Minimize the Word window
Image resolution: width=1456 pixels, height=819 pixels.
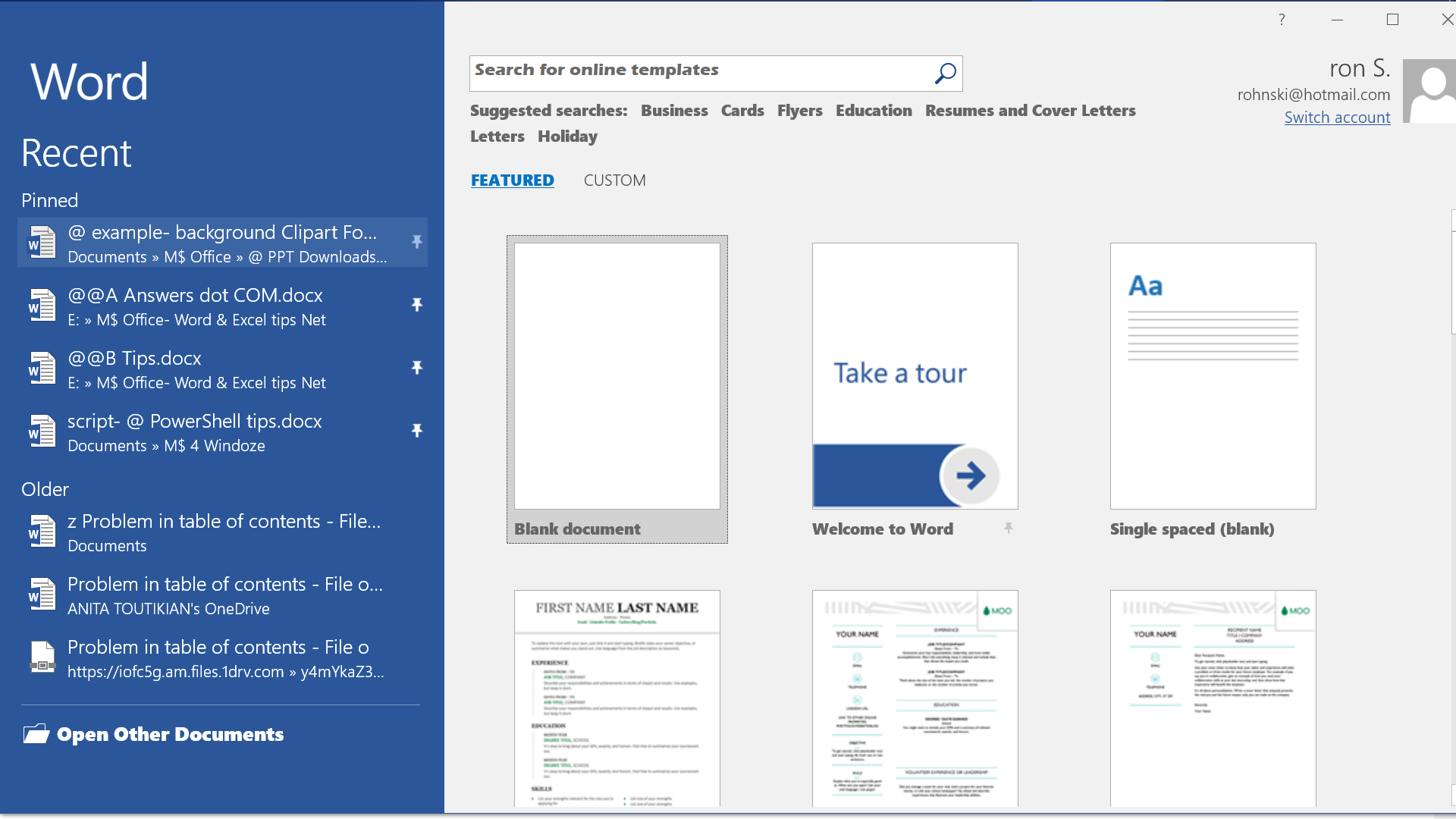(x=1337, y=20)
